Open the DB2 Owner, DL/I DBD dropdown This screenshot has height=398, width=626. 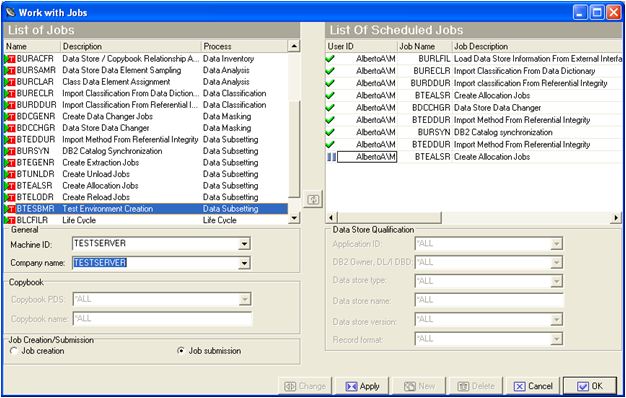(556, 262)
